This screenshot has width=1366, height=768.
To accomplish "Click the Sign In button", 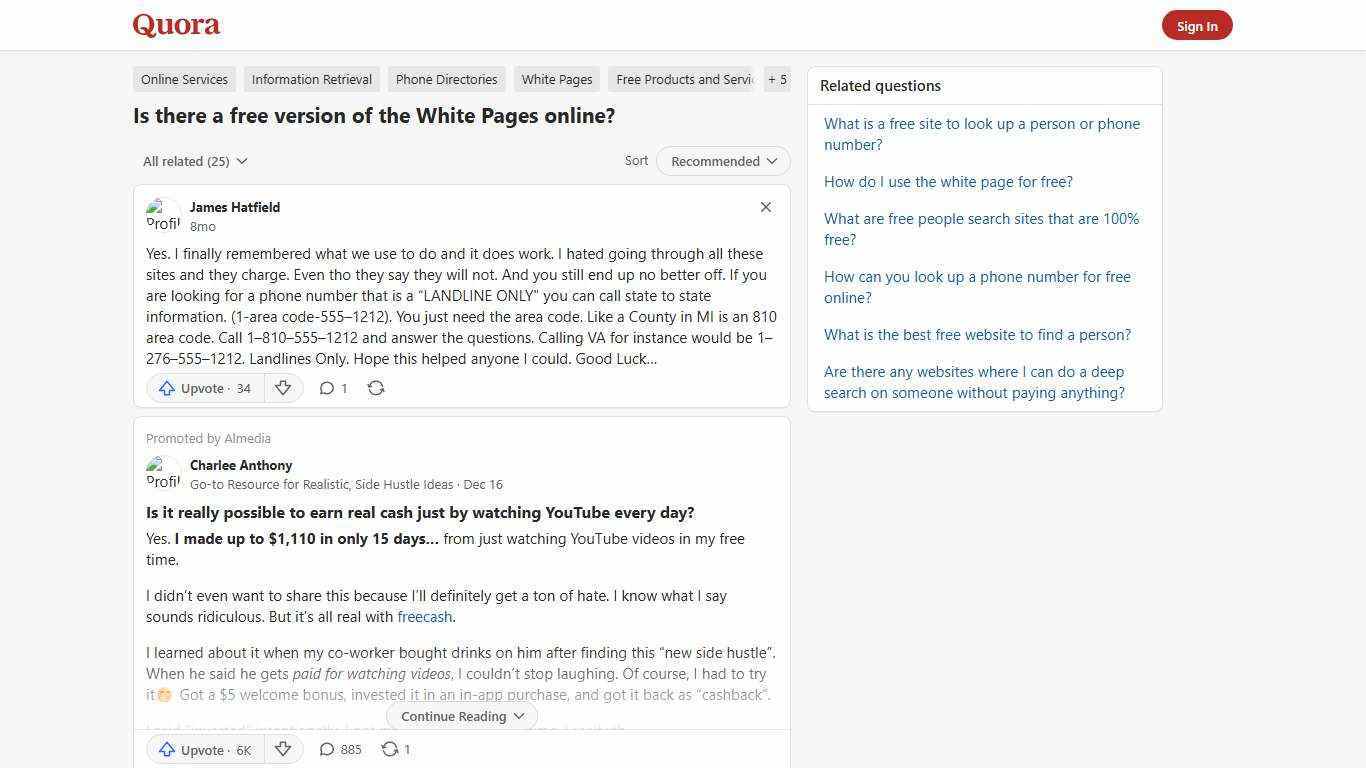I will pyautogui.click(x=1197, y=25).
